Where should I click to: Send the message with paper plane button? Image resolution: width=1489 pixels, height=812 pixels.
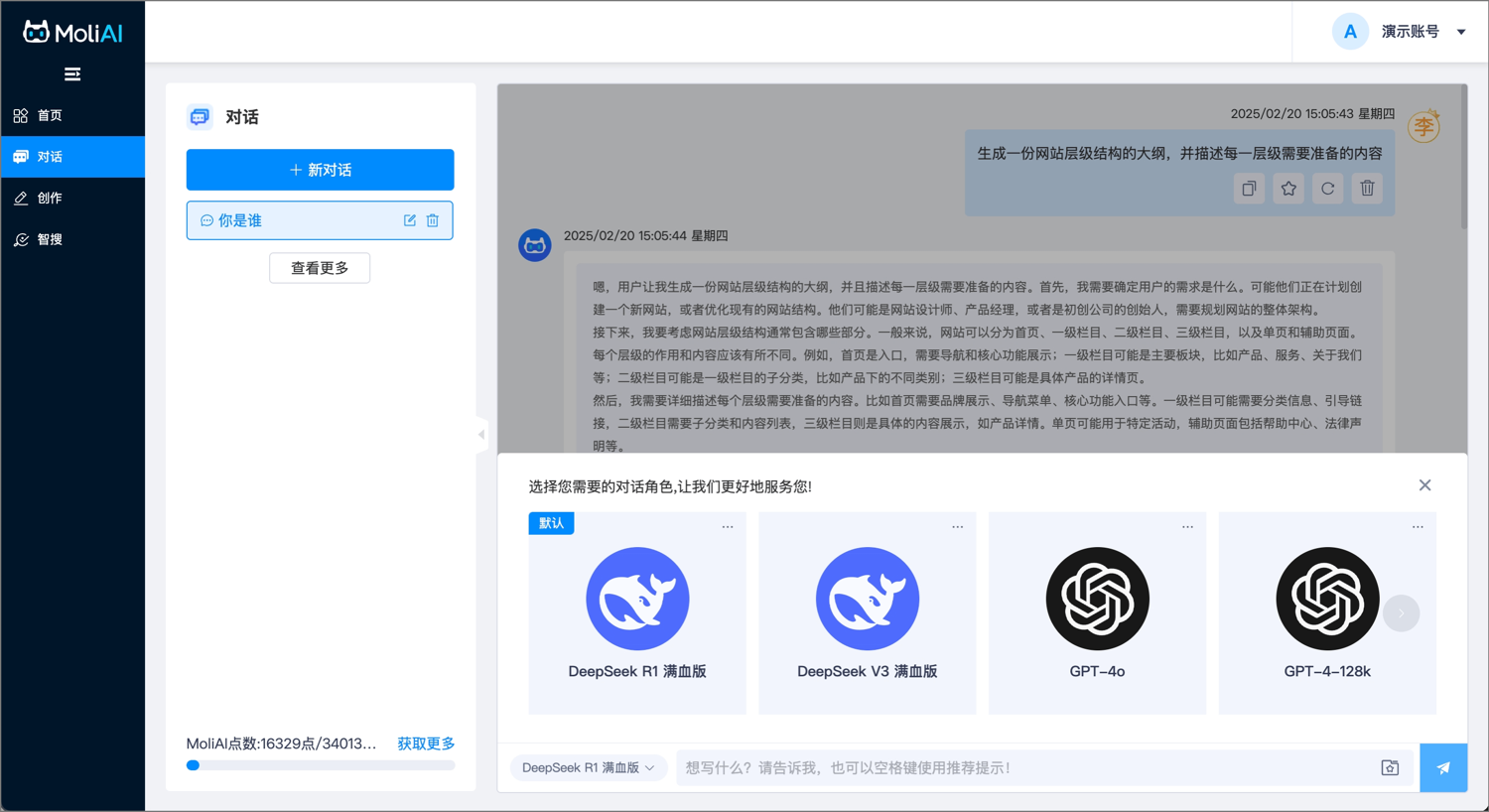click(1443, 767)
